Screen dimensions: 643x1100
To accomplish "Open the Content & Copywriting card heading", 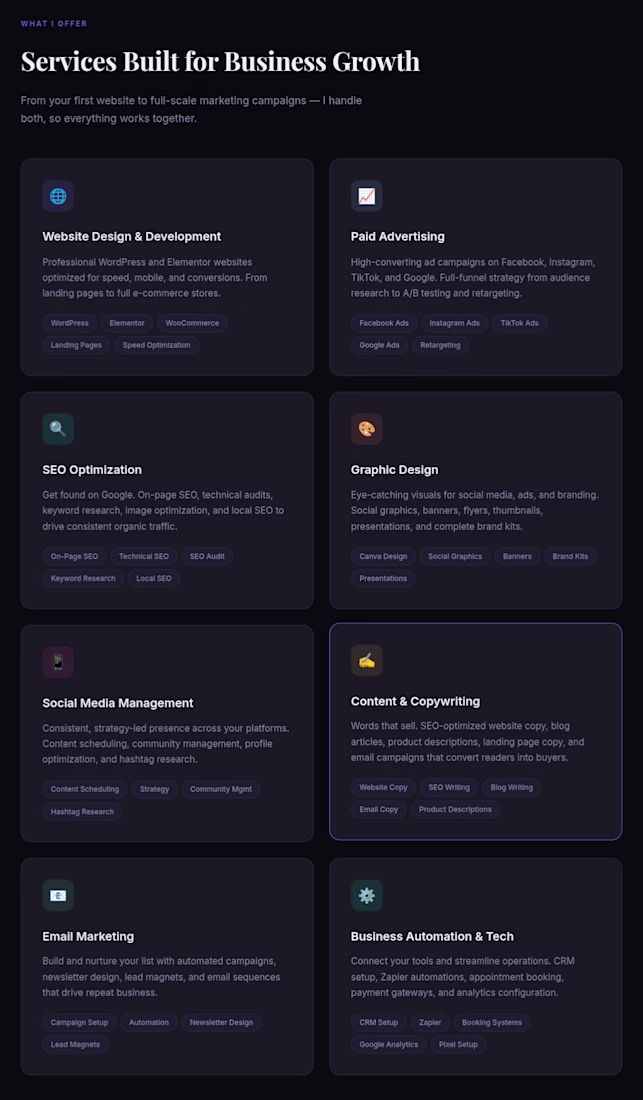I will tap(415, 702).
